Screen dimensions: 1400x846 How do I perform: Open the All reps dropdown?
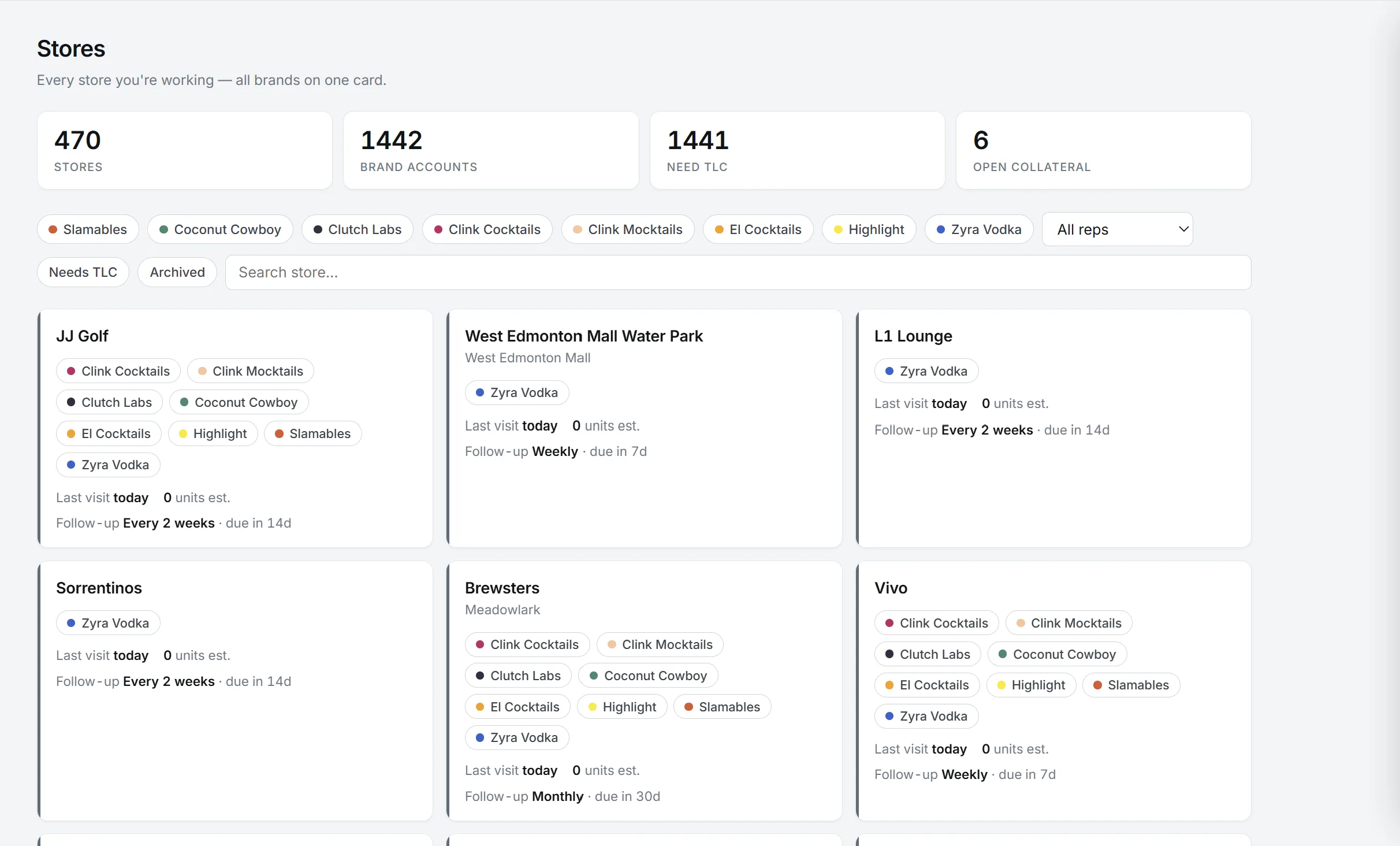(1118, 229)
